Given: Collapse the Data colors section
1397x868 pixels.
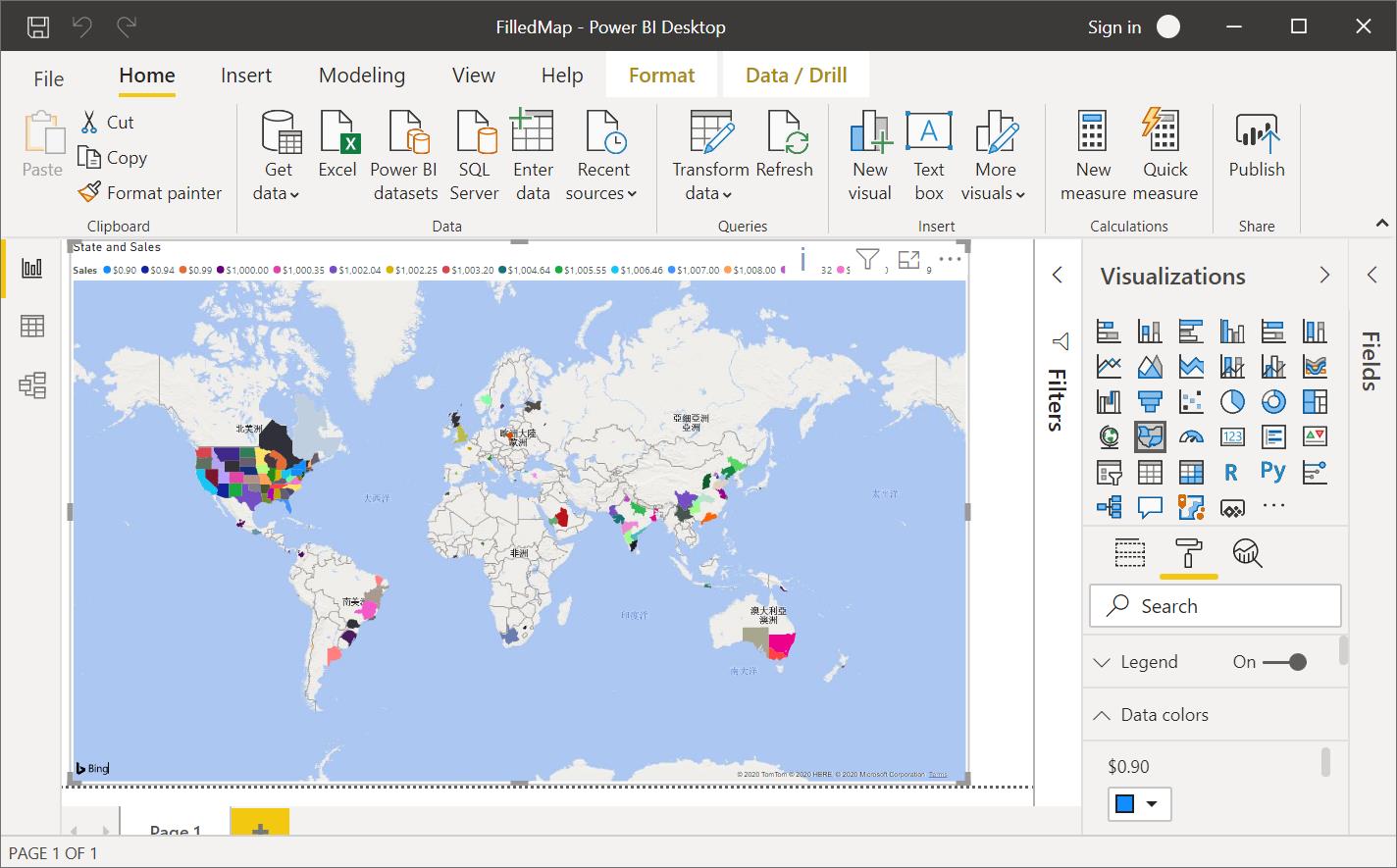Looking at the screenshot, I should coord(1102,715).
